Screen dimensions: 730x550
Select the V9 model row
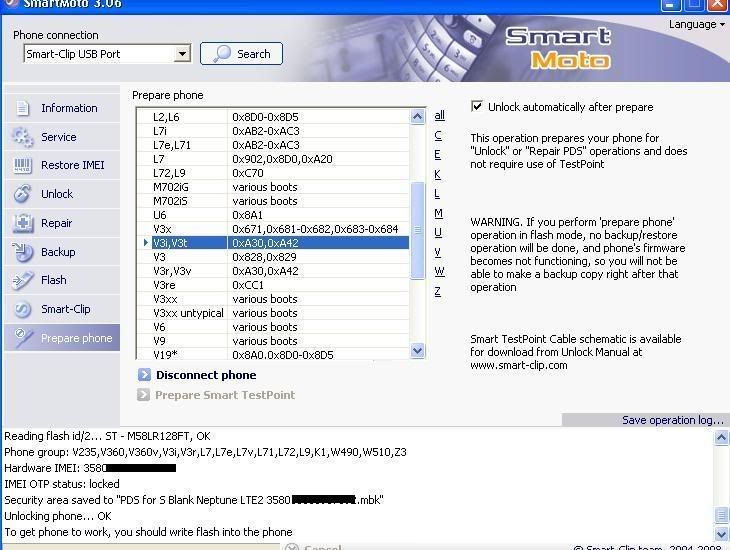(274, 340)
